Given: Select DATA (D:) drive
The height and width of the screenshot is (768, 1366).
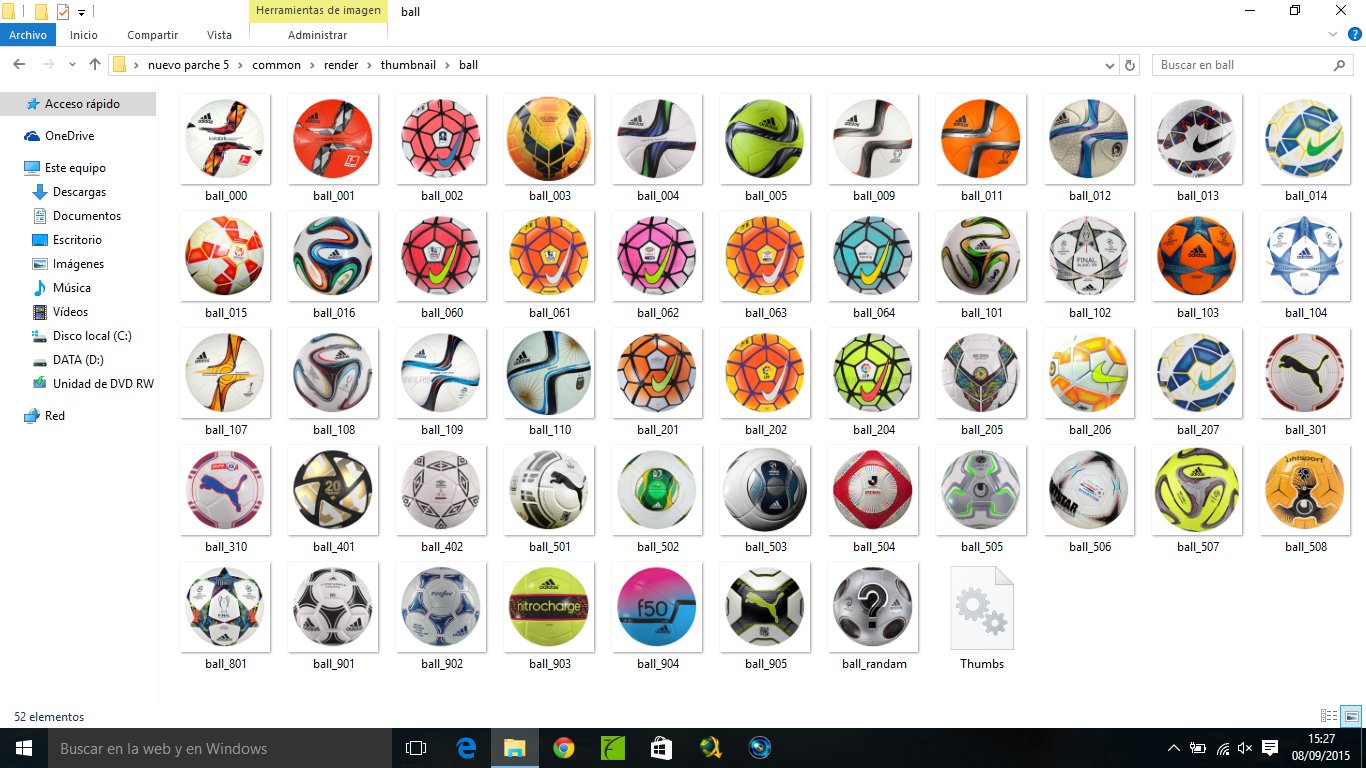Looking at the screenshot, I should tap(78, 360).
